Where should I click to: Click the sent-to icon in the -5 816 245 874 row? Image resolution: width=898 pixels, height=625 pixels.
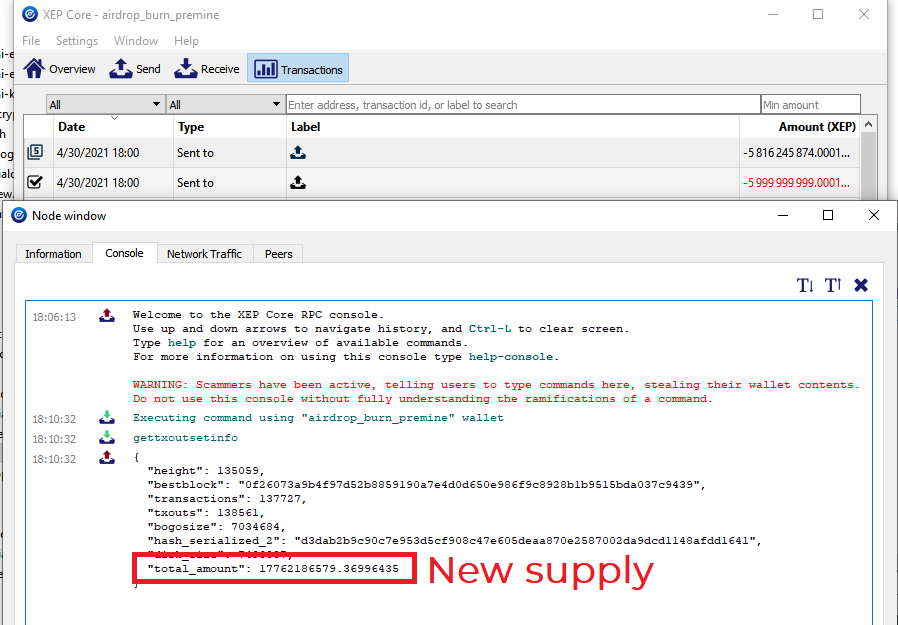tap(298, 152)
